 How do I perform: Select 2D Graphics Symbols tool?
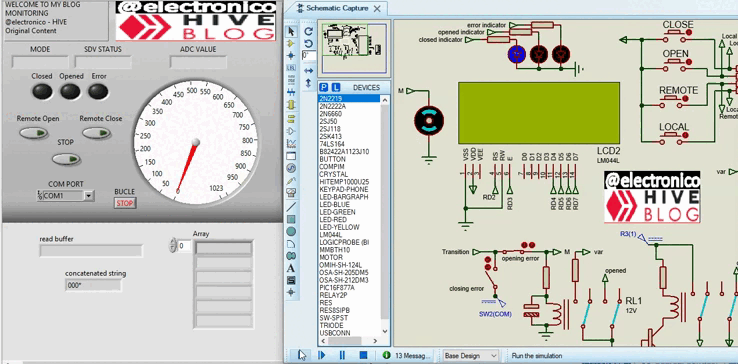[x=291, y=280]
